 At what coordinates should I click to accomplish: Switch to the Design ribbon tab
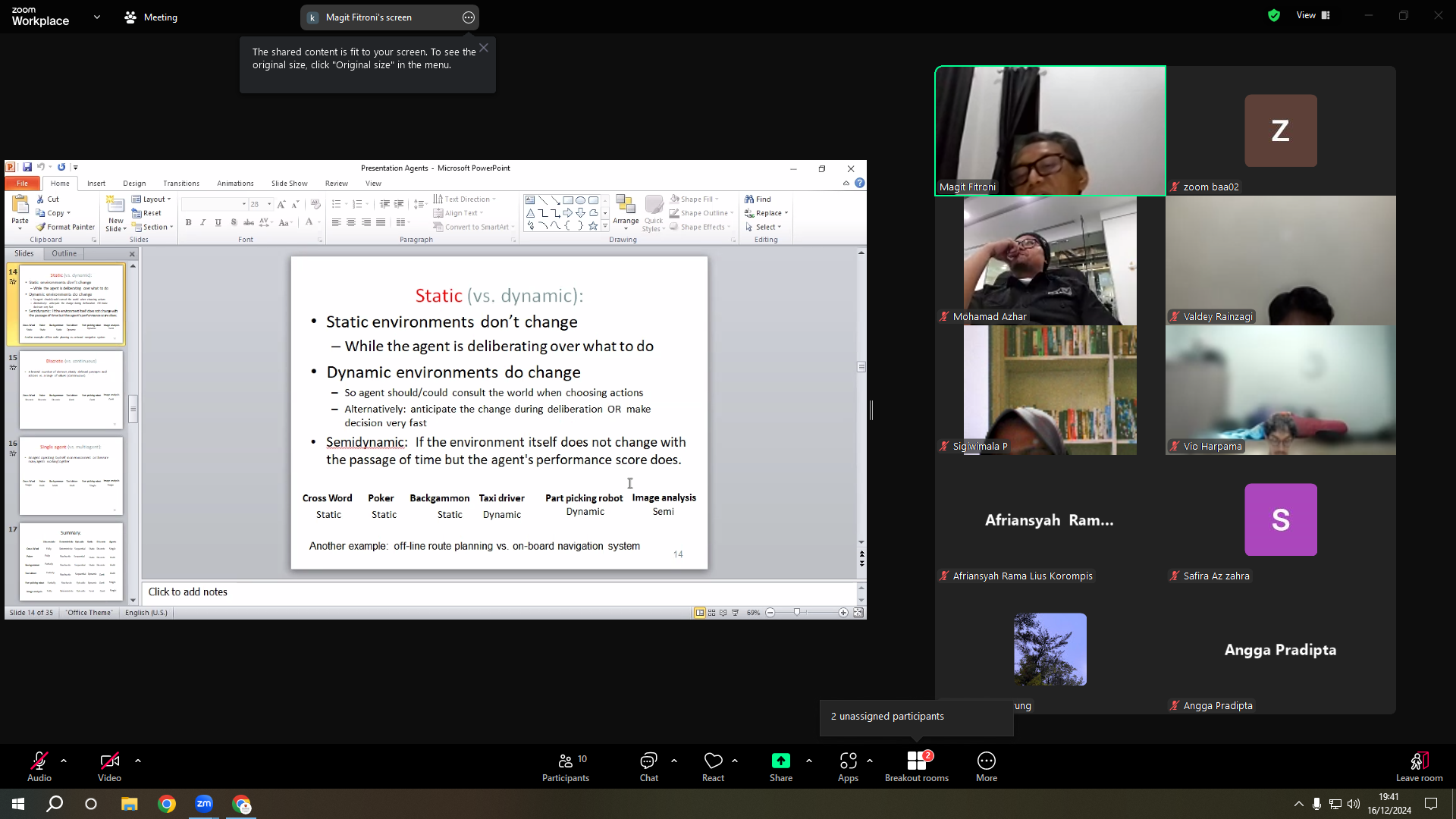click(x=134, y=184)
